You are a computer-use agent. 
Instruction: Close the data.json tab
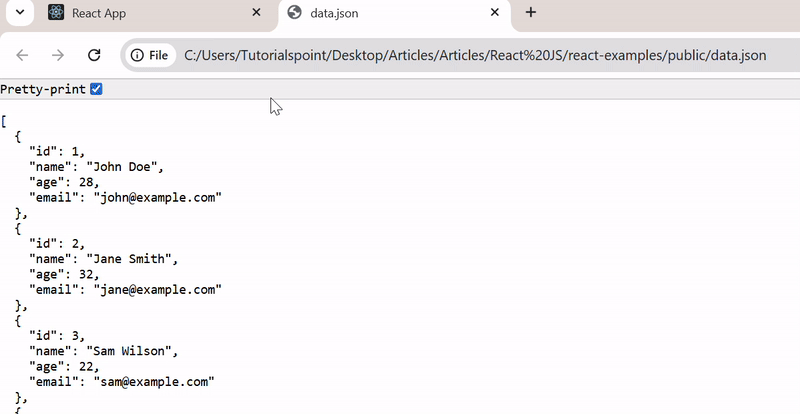click(494, 12)
